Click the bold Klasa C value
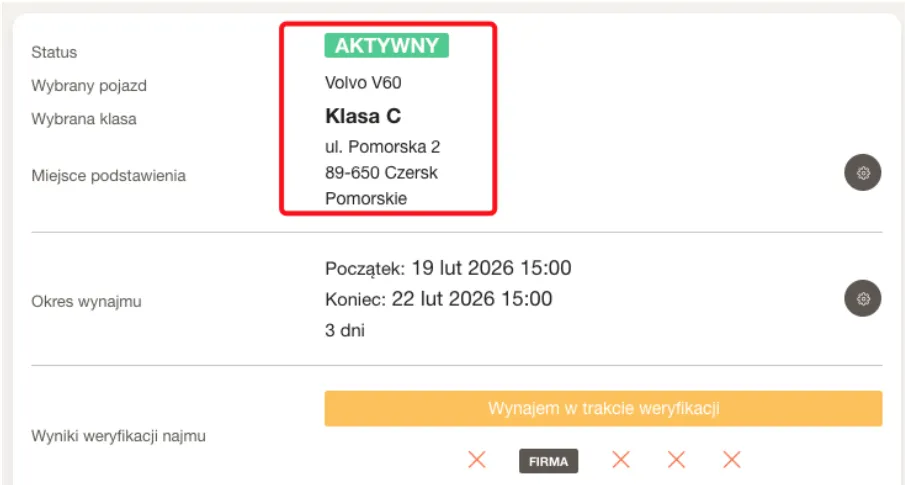Image resolution: width=905 pixels, height=485 pixels. 363,116
